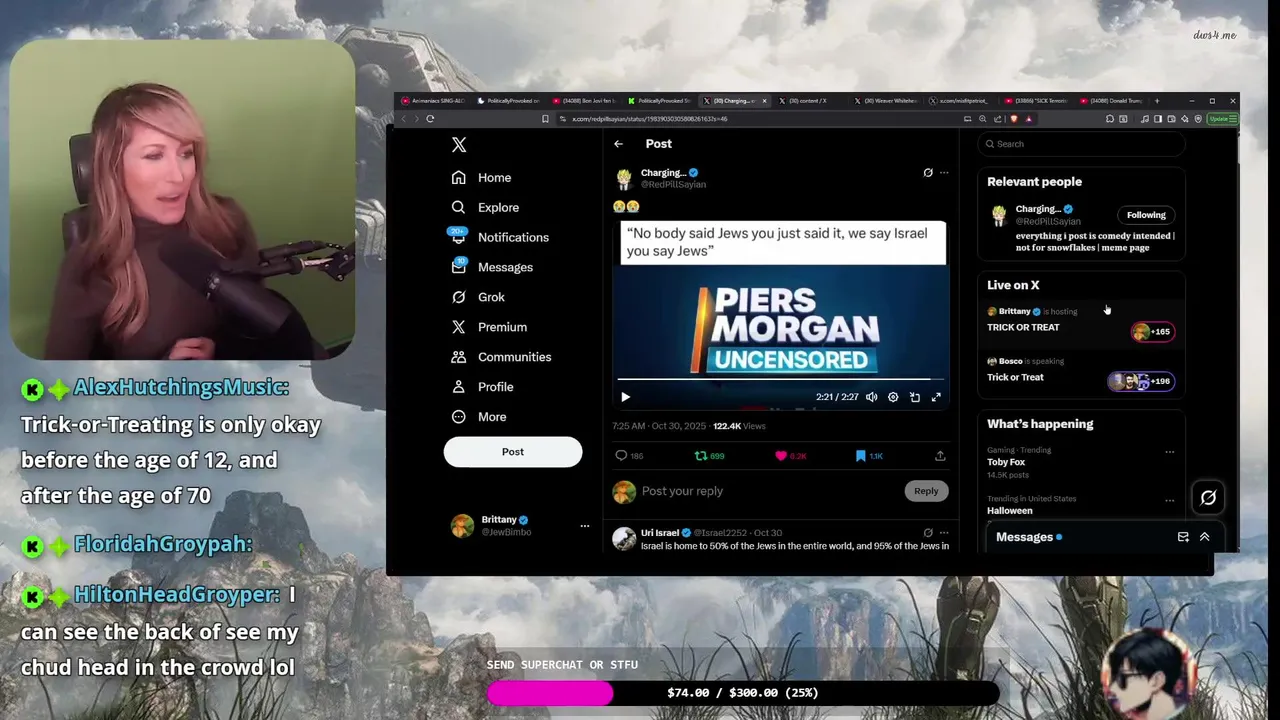
Task: Open Profile in X sidebar
Action: pyautogui.click(x=482, y=387)
